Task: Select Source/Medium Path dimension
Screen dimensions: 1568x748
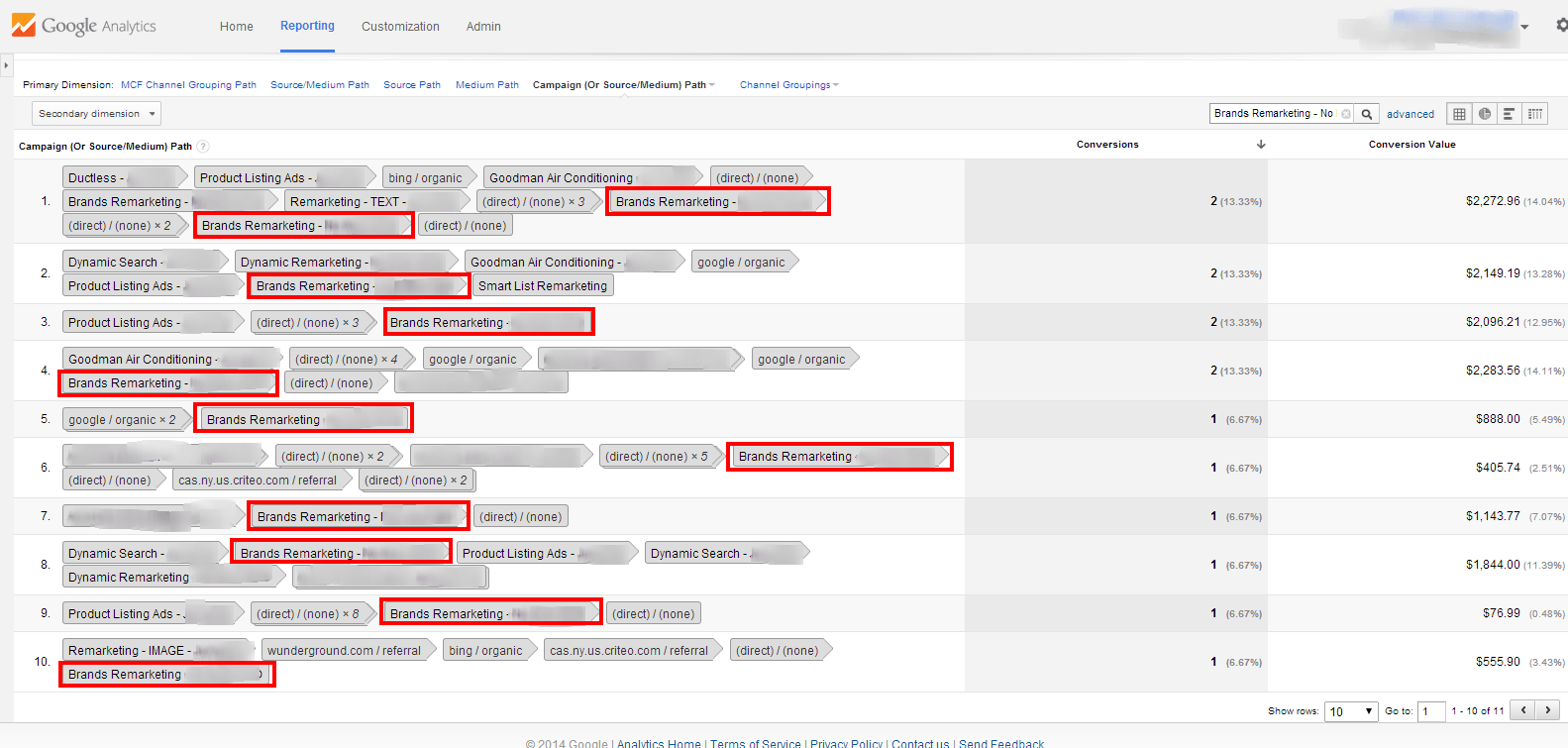Action: [x=320, y=85]
